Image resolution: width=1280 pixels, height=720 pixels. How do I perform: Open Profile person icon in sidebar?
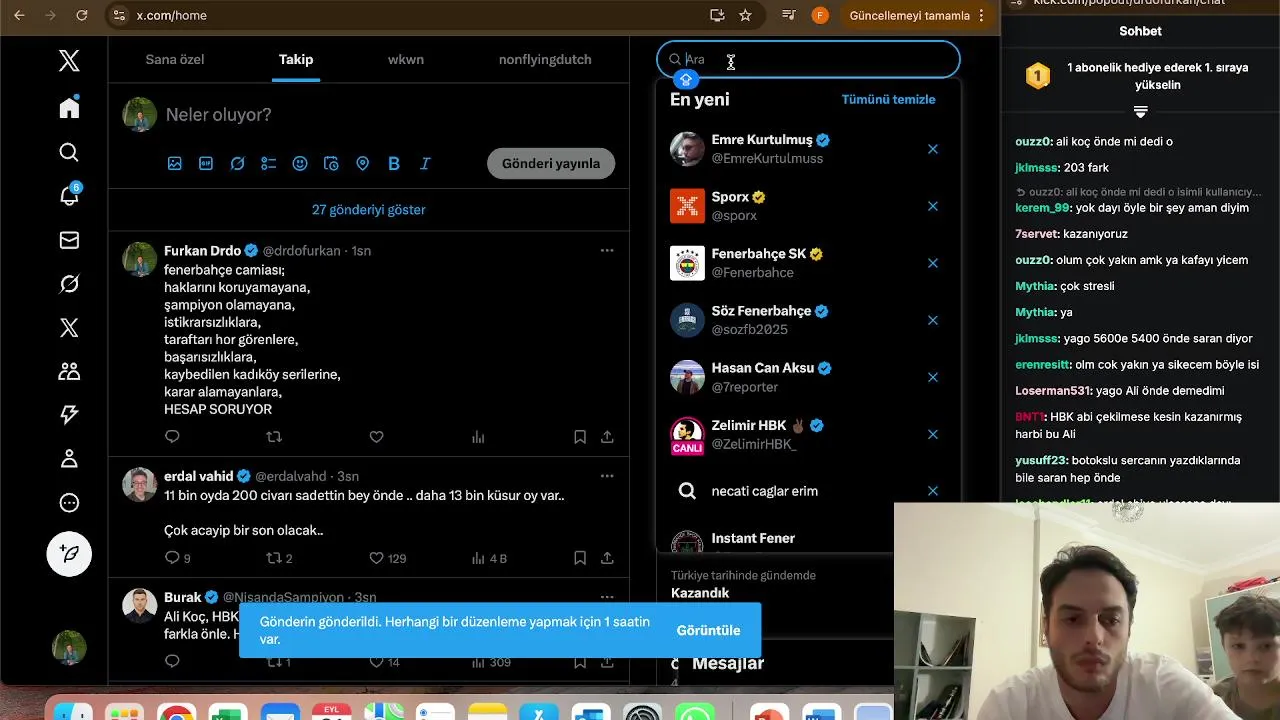pos(69,459)
